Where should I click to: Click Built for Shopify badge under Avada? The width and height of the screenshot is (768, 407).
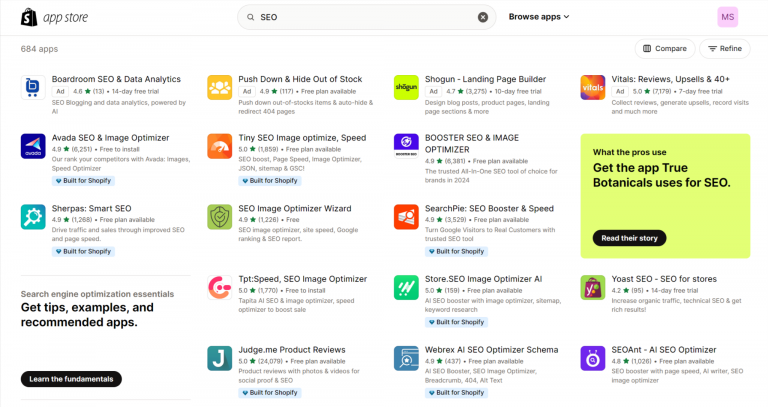click(83, 181)
